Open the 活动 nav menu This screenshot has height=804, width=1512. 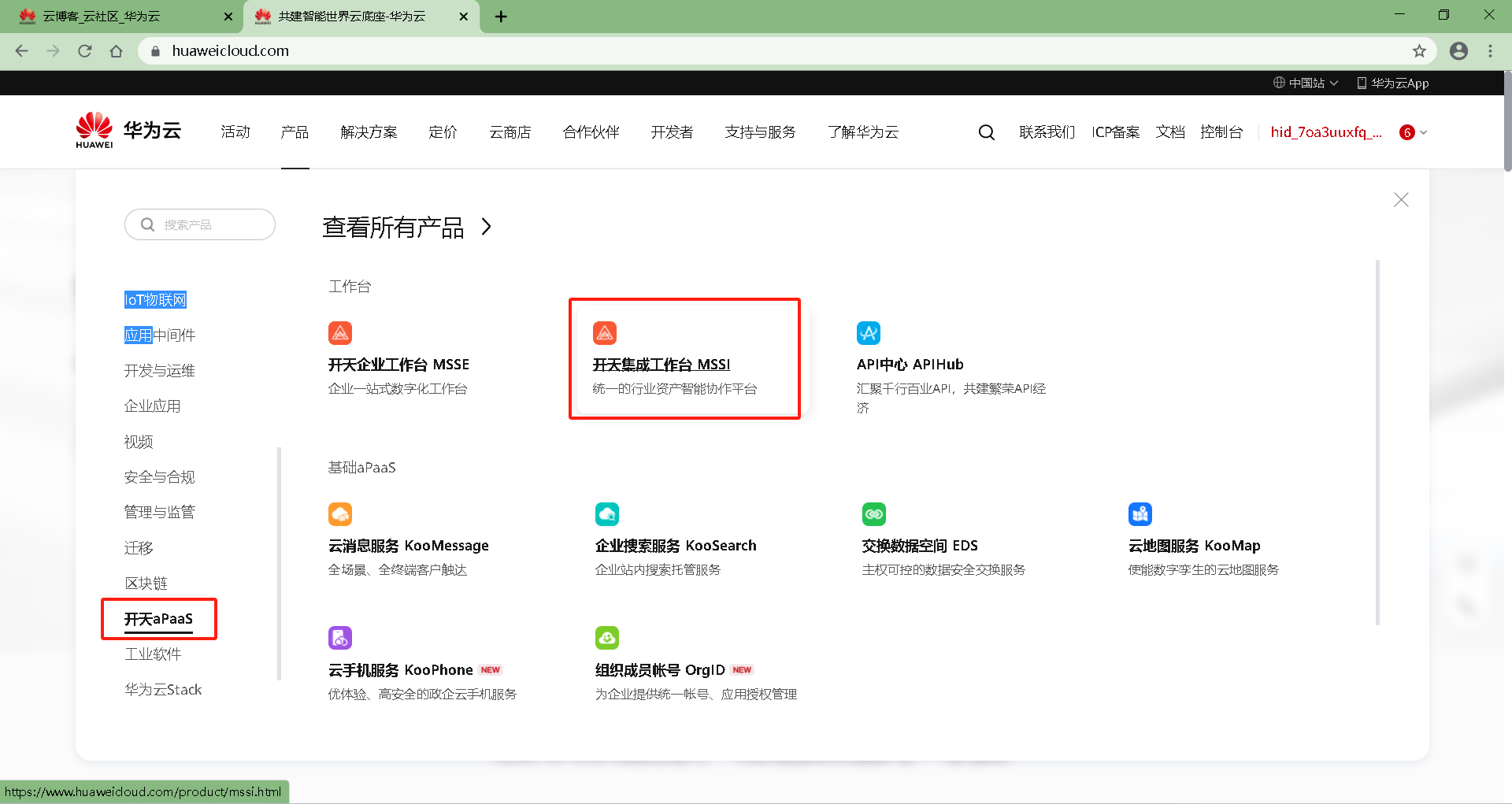point(235,132)
